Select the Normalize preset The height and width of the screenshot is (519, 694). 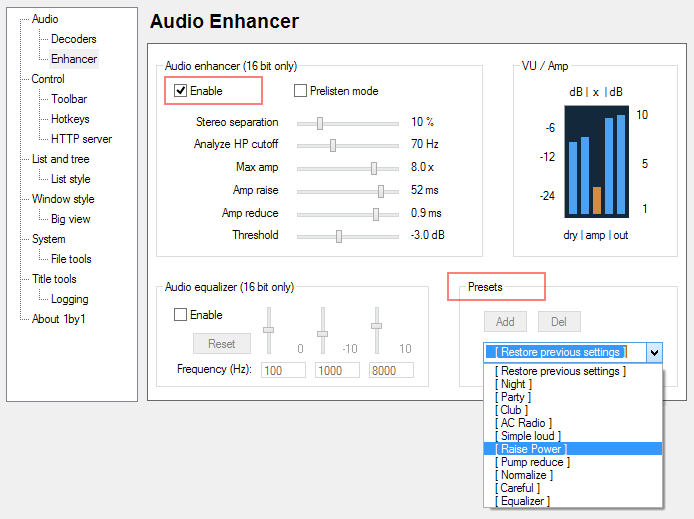573,475
